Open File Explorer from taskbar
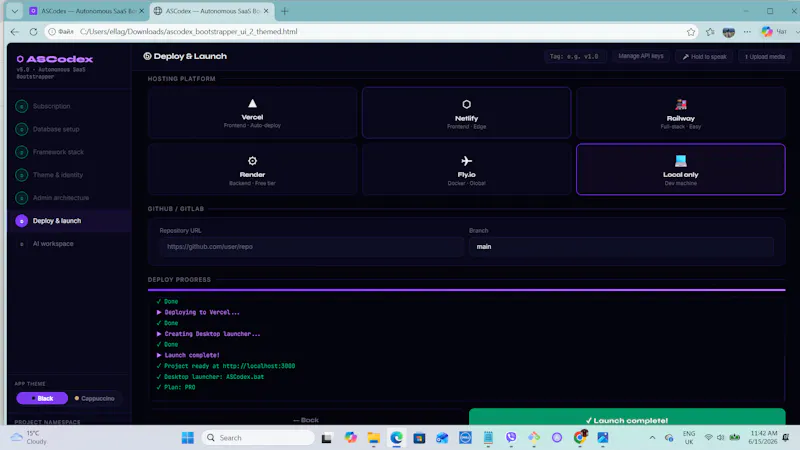This screenshot has width=800, height=450. [373, 438]
